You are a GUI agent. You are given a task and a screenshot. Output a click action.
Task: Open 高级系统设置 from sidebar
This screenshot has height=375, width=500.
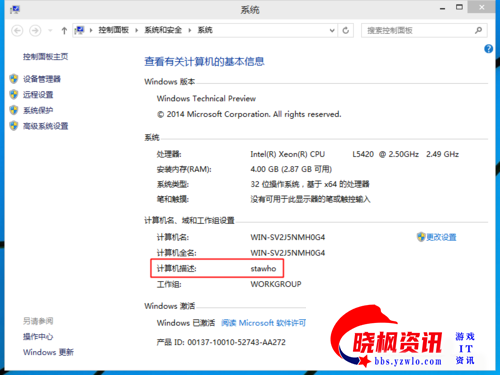click(45, 126)
